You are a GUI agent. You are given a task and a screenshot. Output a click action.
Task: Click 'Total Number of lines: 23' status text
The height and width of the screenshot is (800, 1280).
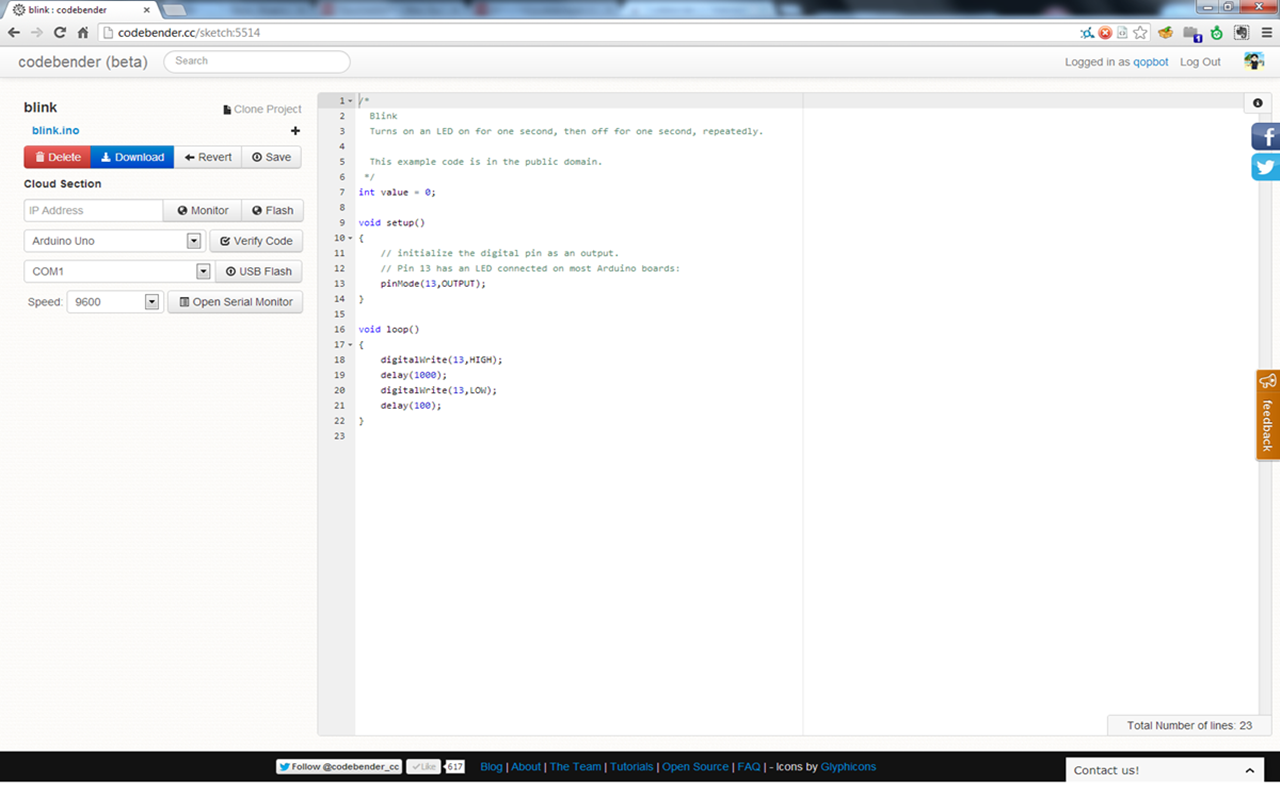click(1189, 726)
